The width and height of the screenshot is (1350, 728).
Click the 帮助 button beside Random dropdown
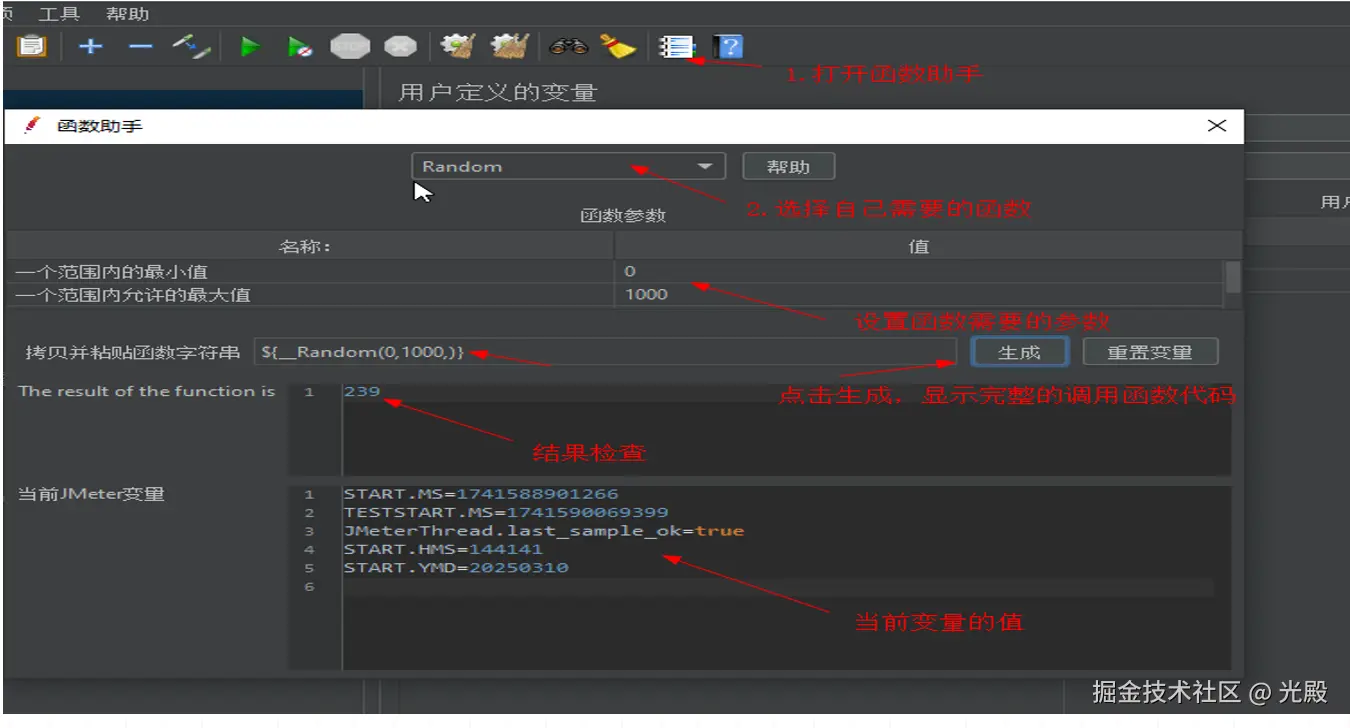click(788, 166)
